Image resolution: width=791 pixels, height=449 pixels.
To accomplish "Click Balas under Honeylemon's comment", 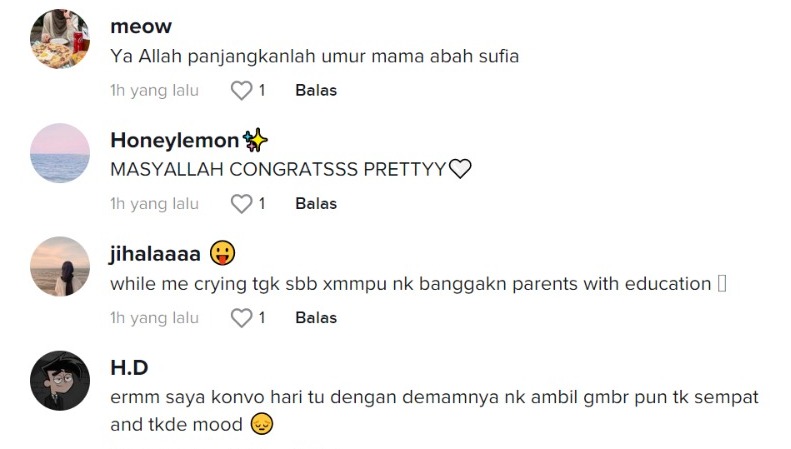I will [x=316, y=204].
